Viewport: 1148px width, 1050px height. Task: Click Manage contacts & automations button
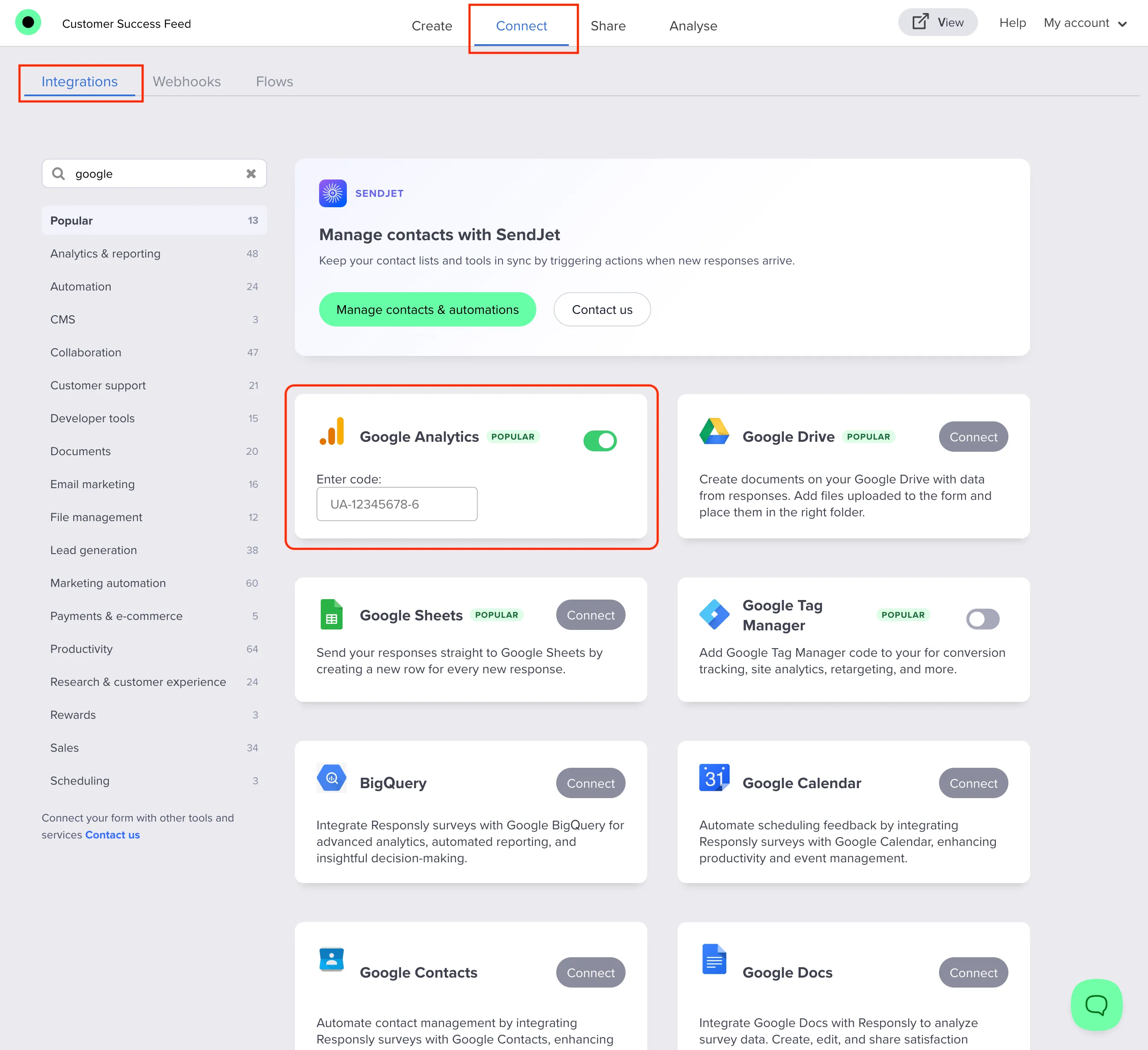point(427,309)
